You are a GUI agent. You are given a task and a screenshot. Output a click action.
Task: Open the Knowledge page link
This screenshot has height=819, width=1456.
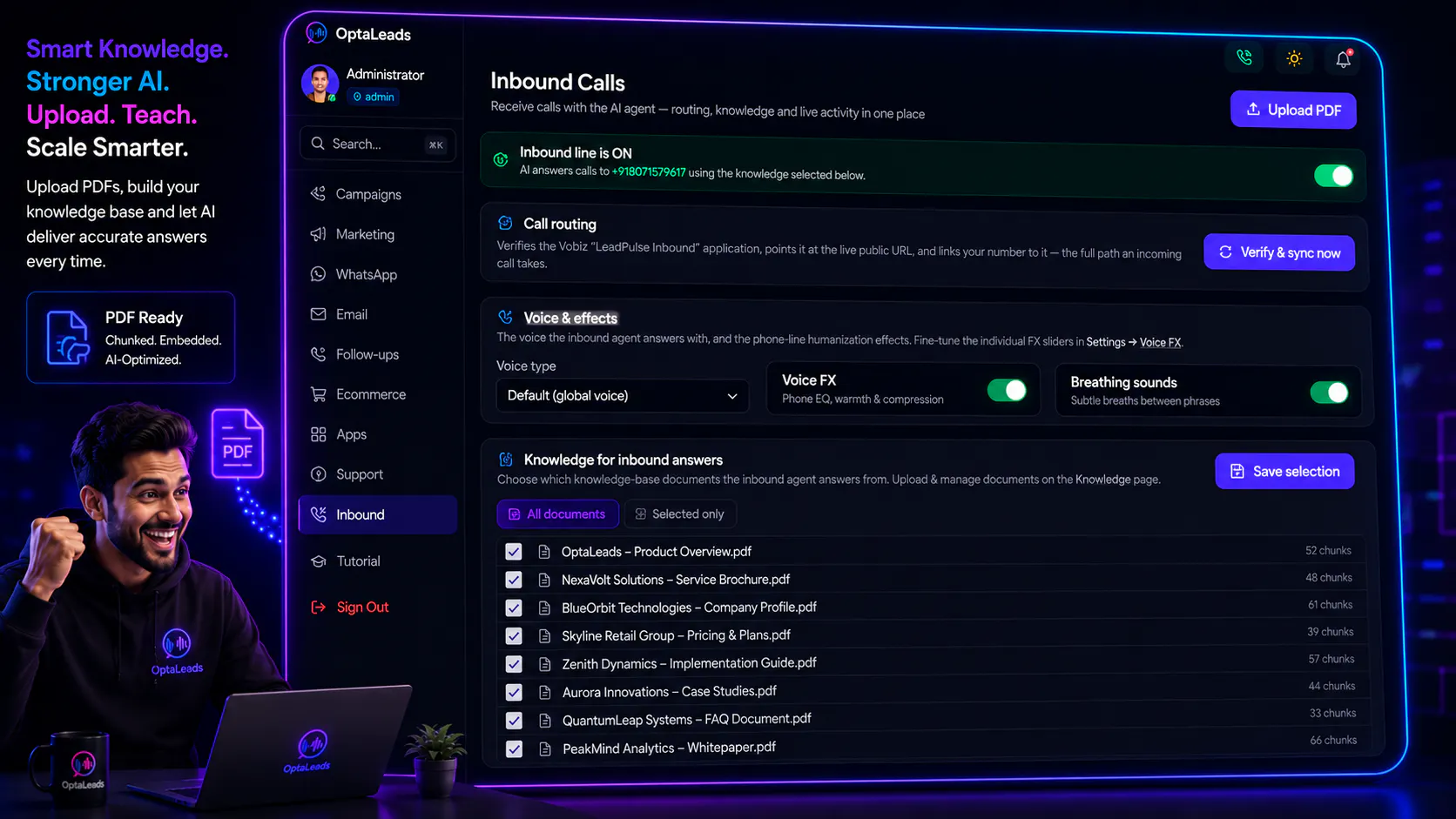pos(1102,479)
